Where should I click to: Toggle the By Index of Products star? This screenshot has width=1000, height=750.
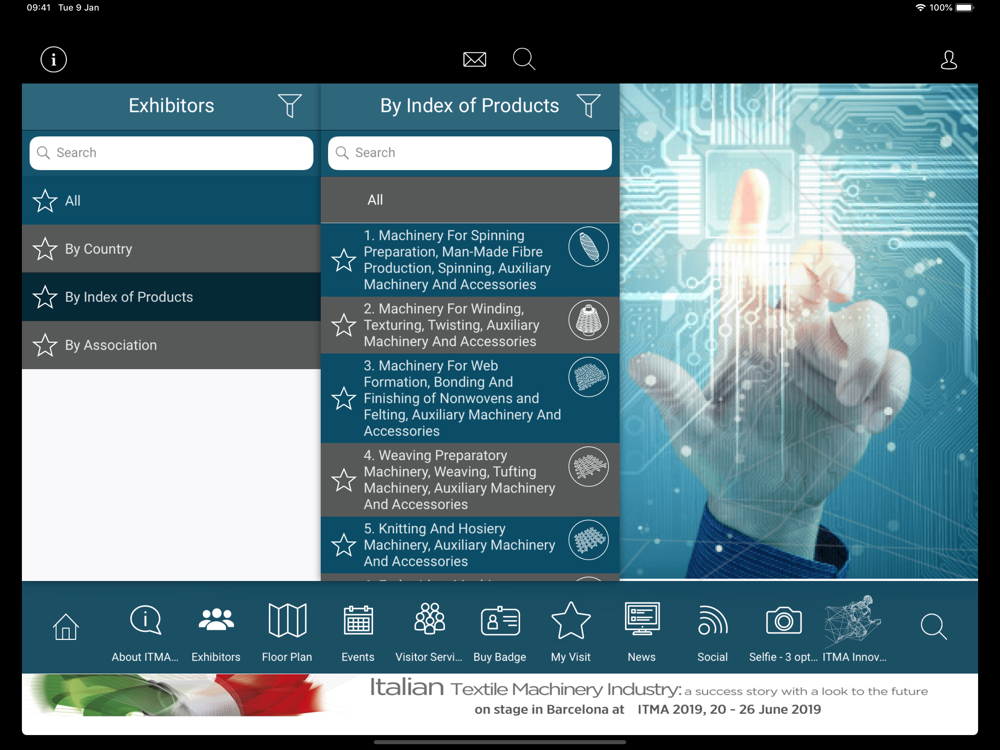pyautogui.click(x=45, y=297)
